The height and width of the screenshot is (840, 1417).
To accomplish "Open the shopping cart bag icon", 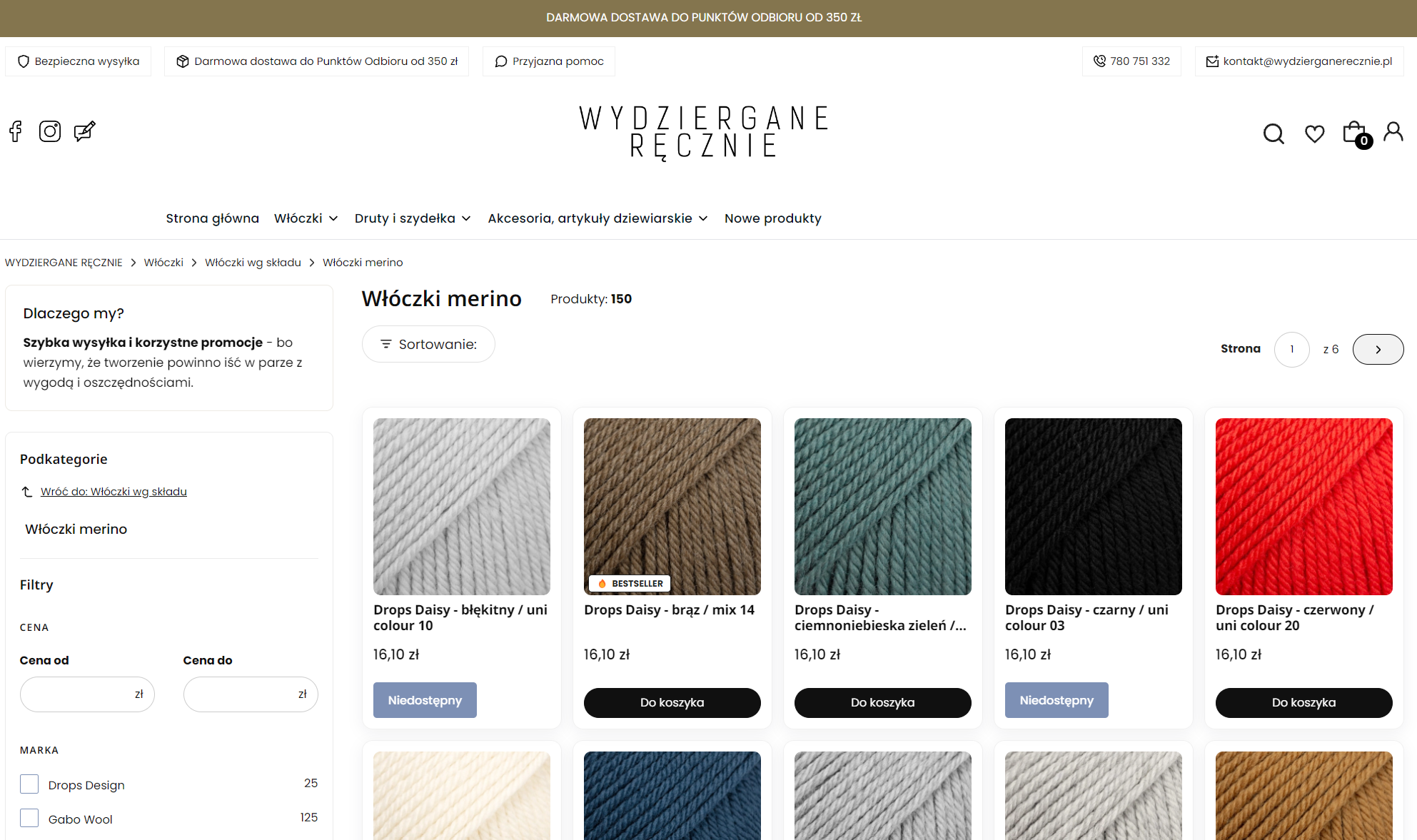I will [x=1356, y=133].
